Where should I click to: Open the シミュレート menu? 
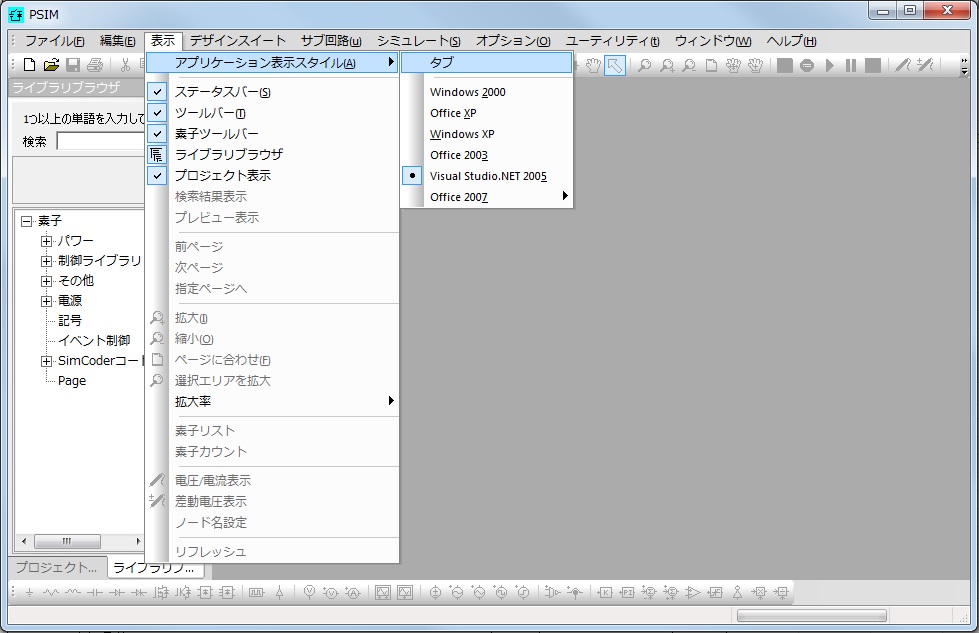[418, 41]
